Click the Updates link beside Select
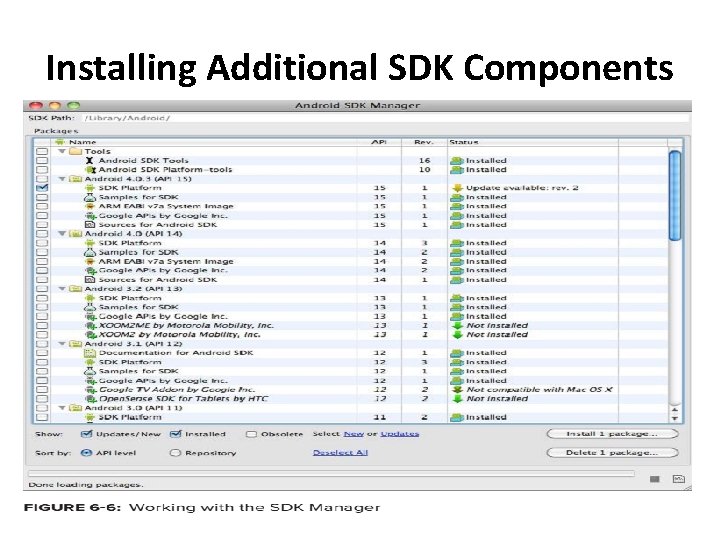Viewport: 720px width, 540px height. [399, 434]
